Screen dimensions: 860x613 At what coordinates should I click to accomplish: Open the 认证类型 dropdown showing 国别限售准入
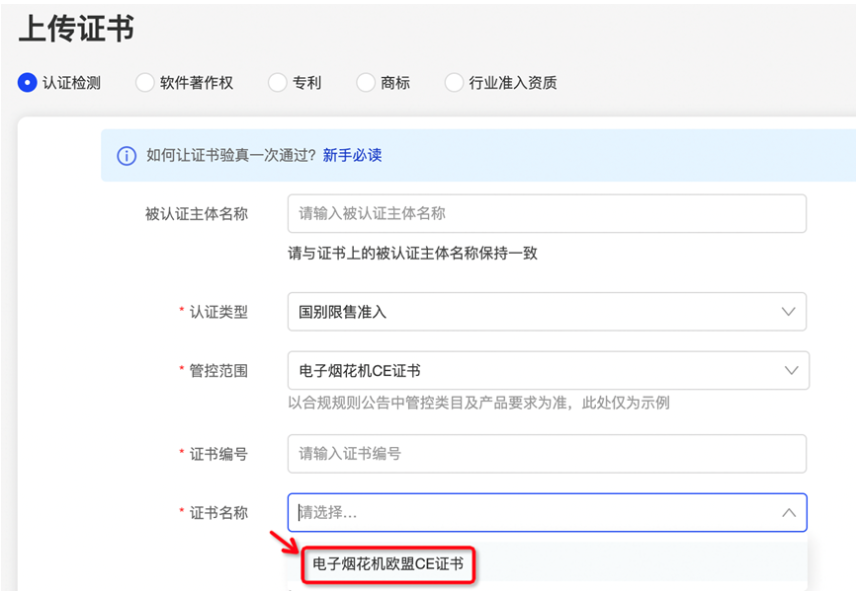530,312
